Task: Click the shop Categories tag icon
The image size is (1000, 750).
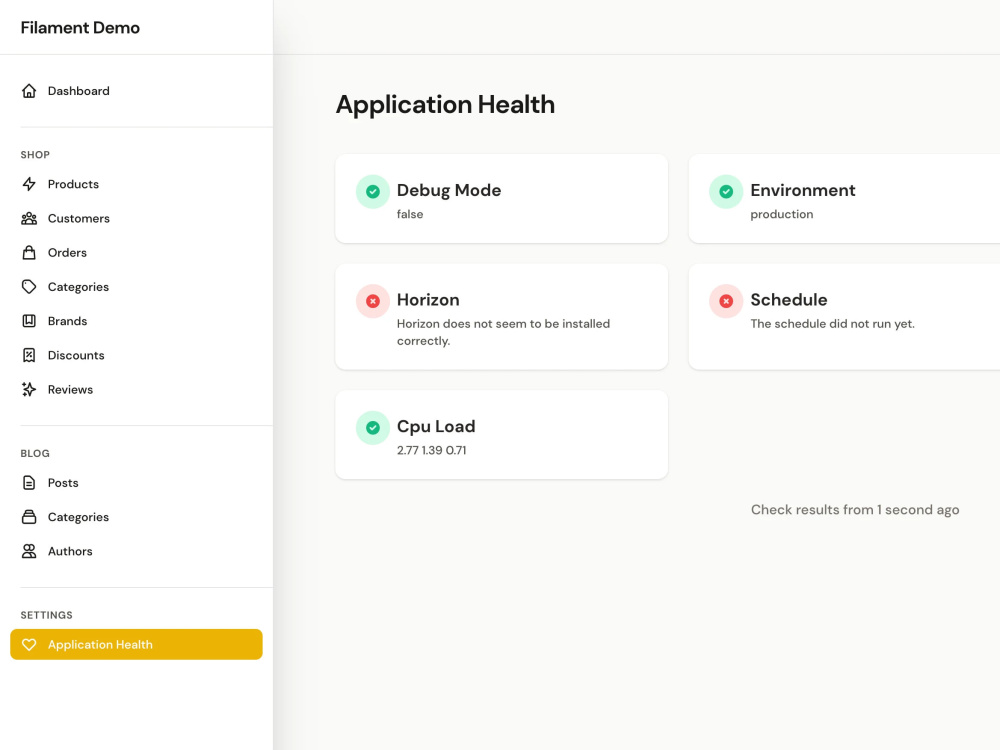Action: pos(29,287)
